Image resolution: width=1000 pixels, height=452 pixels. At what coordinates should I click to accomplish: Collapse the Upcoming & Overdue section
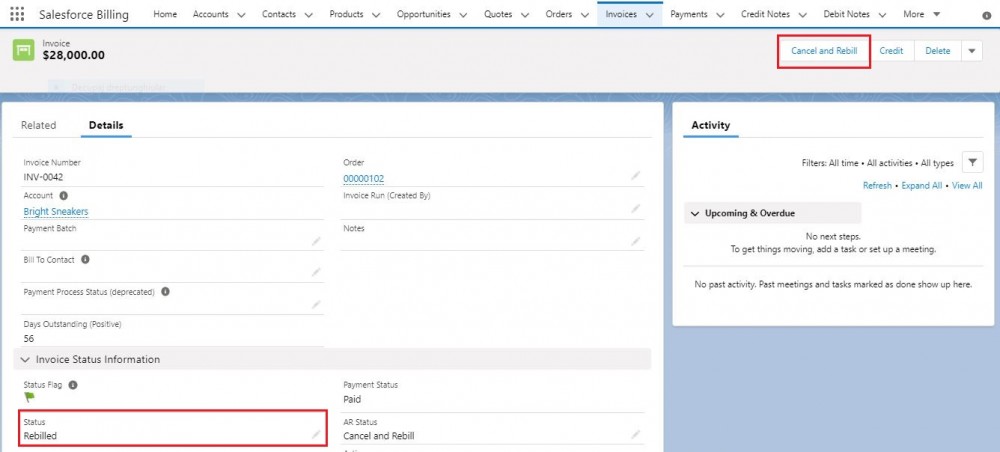point(694,214)
